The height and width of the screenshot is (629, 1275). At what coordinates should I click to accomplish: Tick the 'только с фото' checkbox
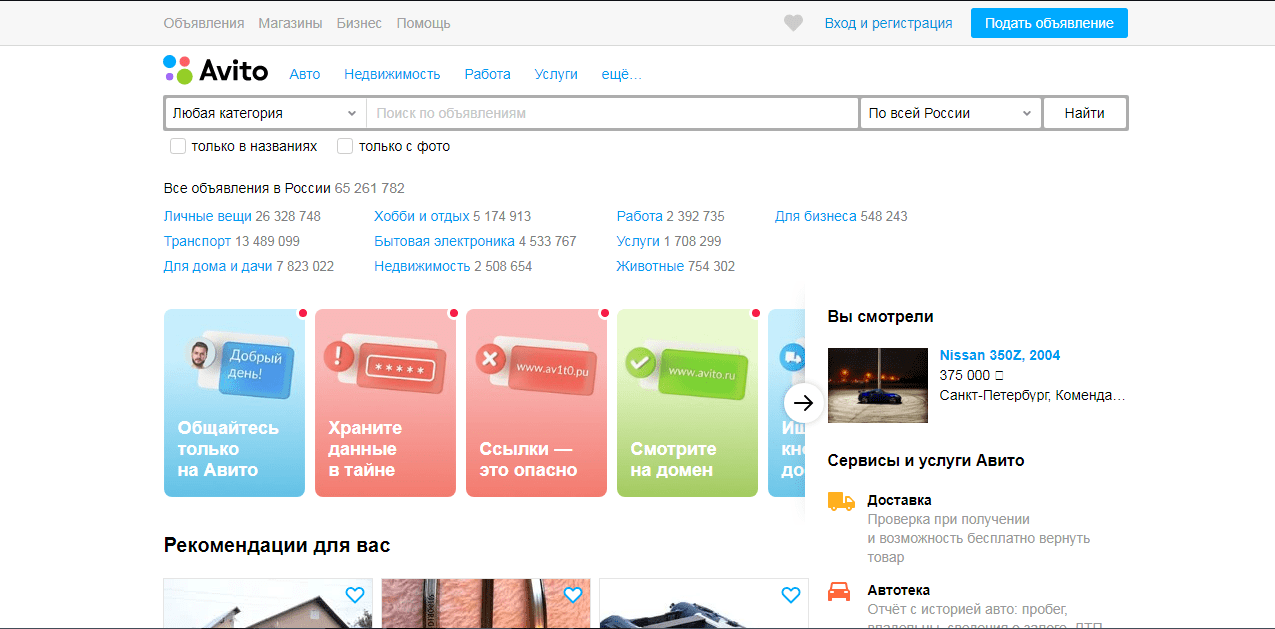coord(345,146)
